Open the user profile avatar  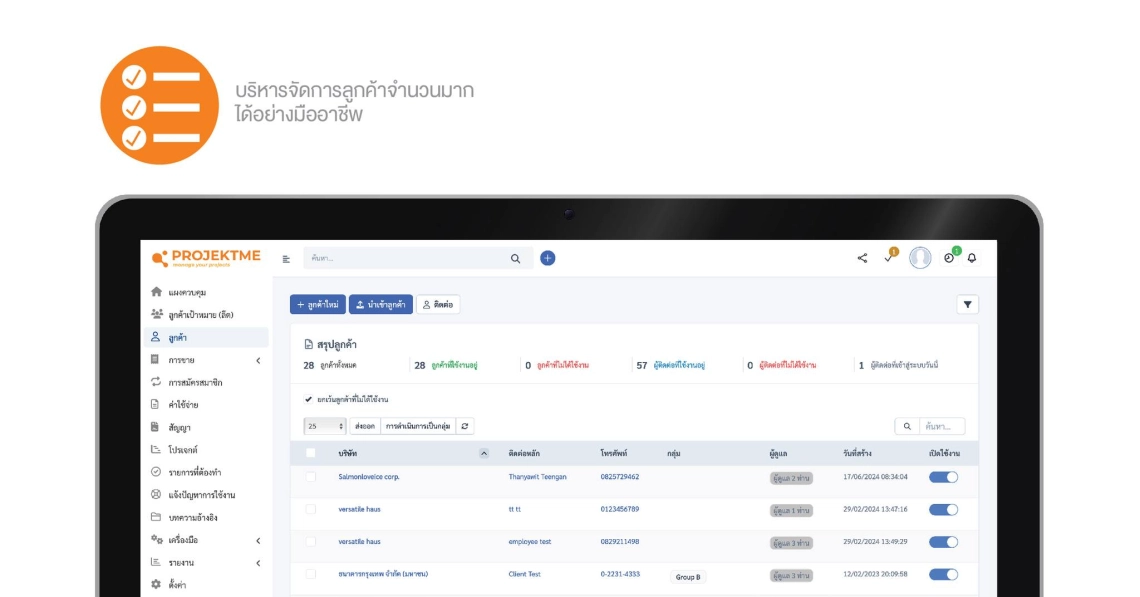click(920, 258)
